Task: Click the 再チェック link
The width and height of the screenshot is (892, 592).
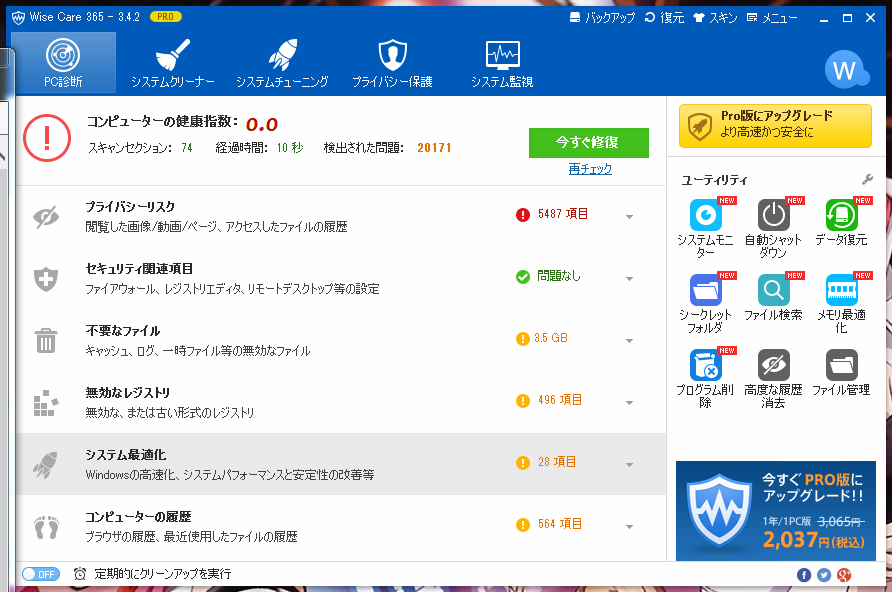Action: (x=590, y=169)
